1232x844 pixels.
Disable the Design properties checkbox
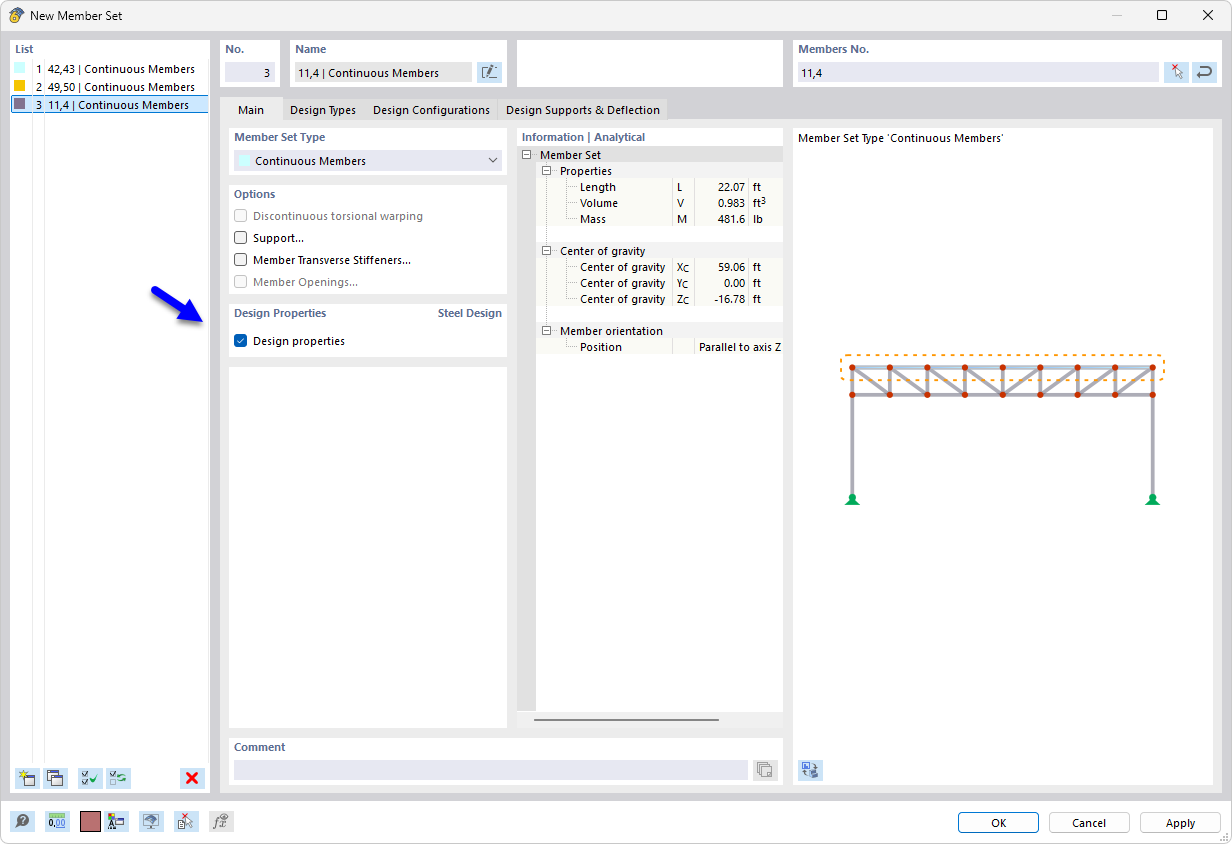pyautogui.click(x=240, y=340)
